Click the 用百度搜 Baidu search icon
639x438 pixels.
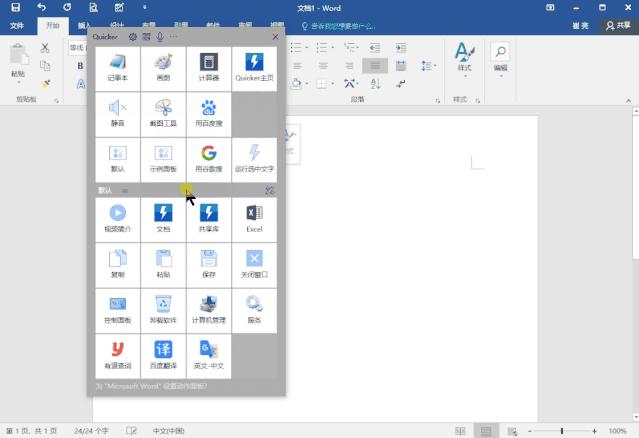click(208, 113)
